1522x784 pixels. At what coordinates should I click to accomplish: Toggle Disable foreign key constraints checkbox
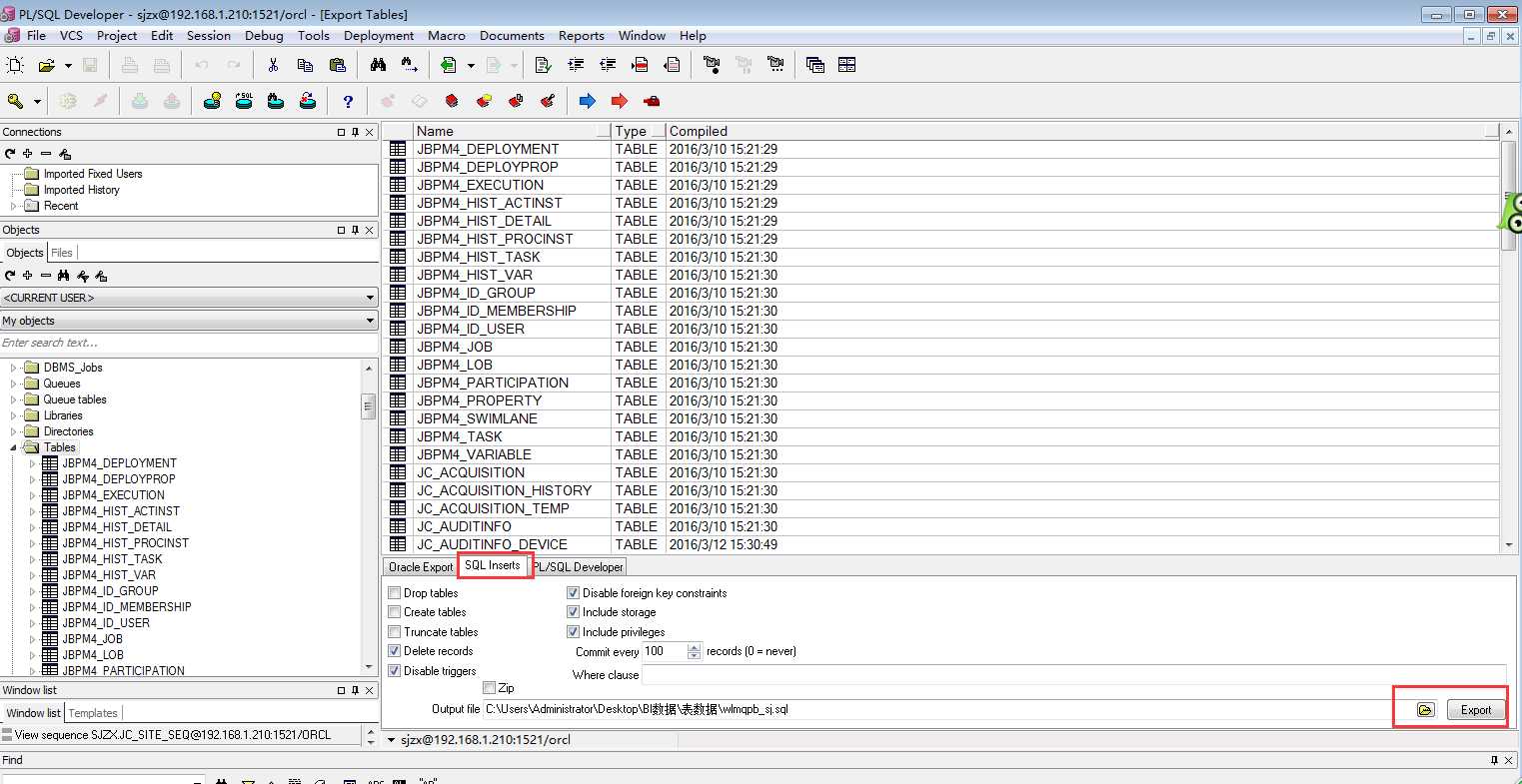574,593
